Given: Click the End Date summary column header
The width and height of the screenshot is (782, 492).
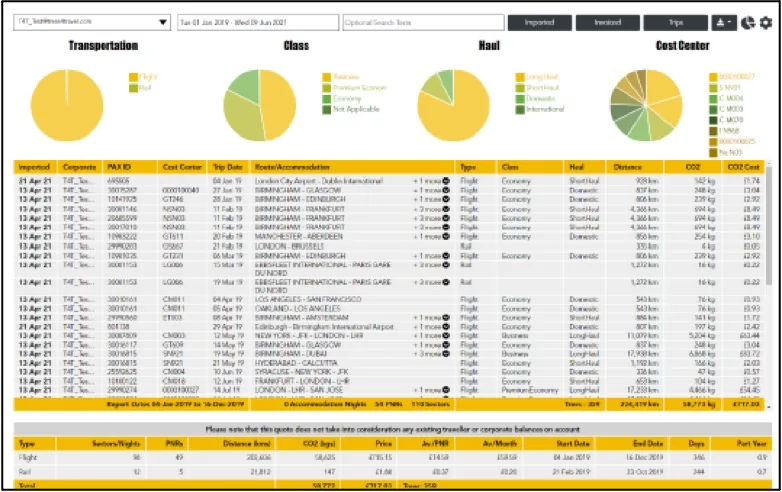Looking at the screenshot, I should (632, 443).
